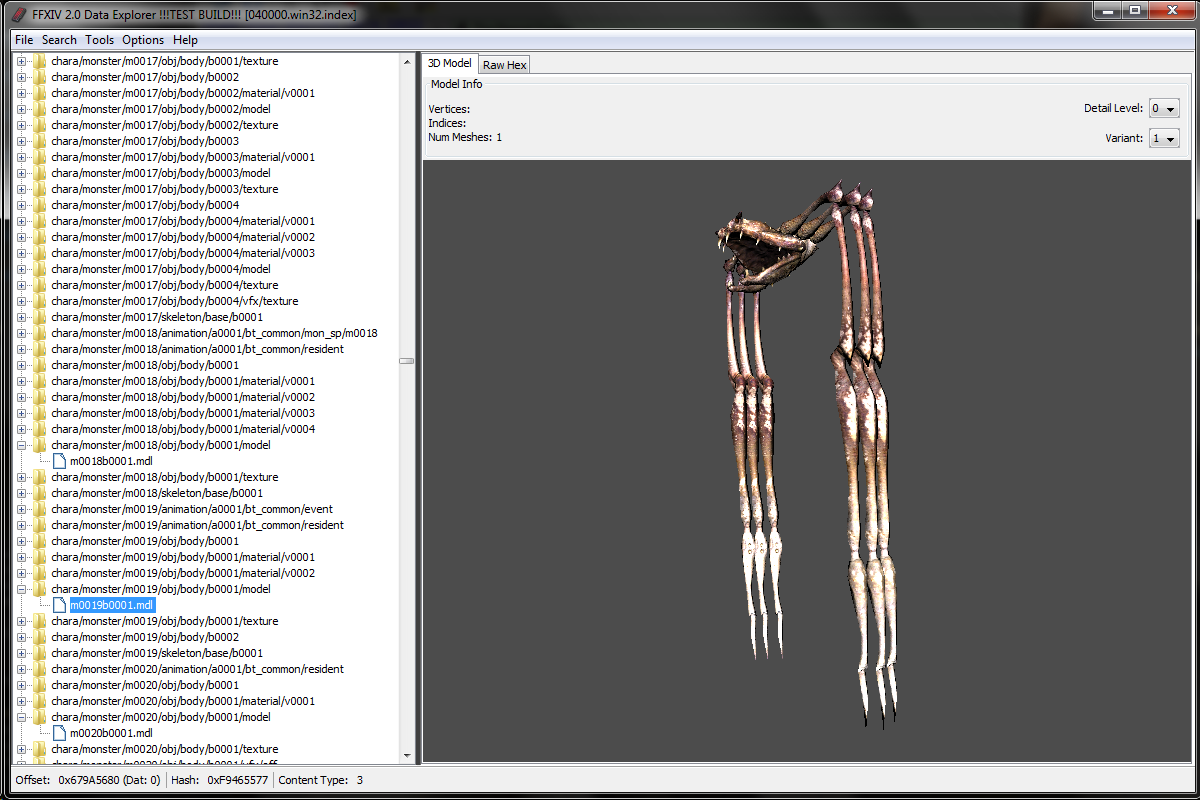Click the tree vertical scrollbar thumb
Image resolution: width=1200 pixels, height=800 pixels.
(x=407, y=361)
